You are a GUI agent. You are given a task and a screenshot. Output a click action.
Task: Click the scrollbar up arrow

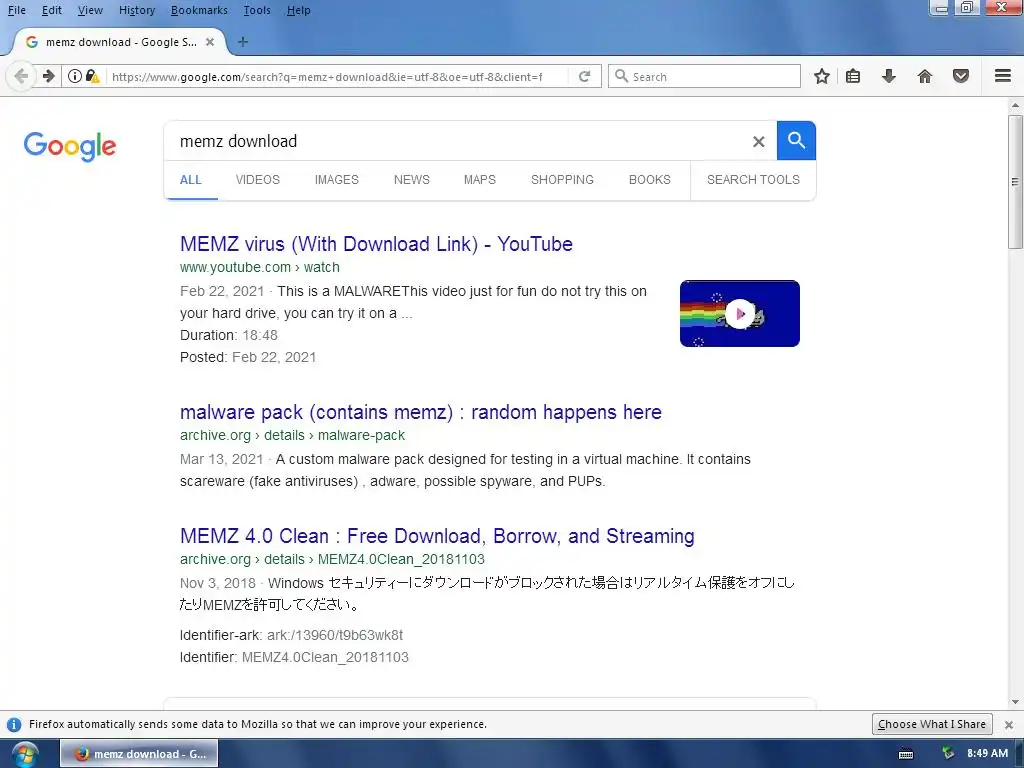tap(1015, 105)
